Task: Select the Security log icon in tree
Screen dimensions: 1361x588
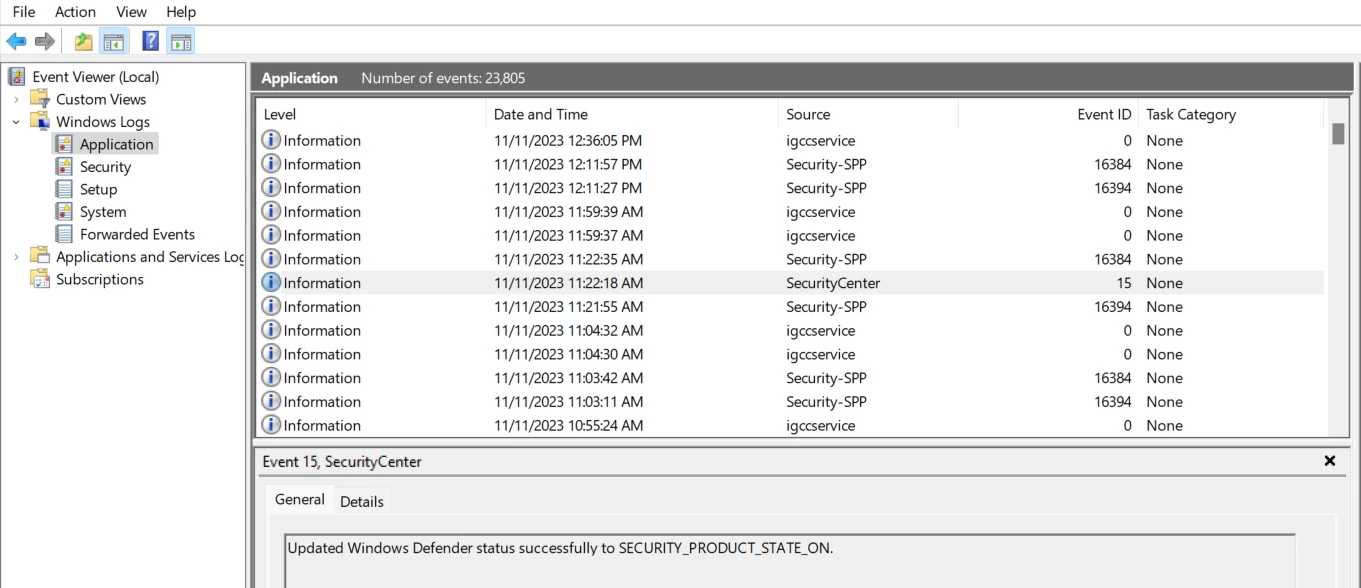Action: 64,167
